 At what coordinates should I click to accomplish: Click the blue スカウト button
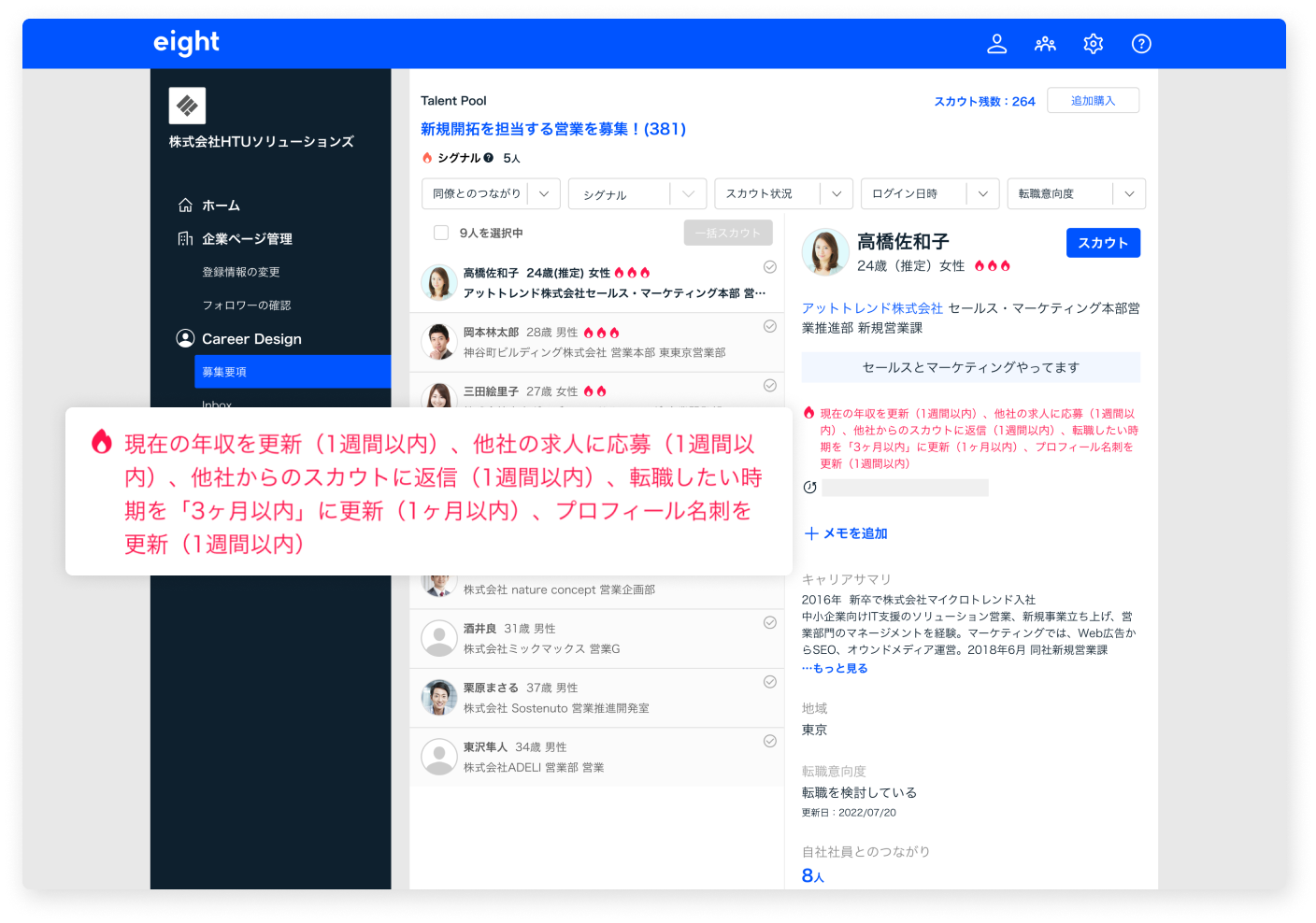coord(1103,243)
